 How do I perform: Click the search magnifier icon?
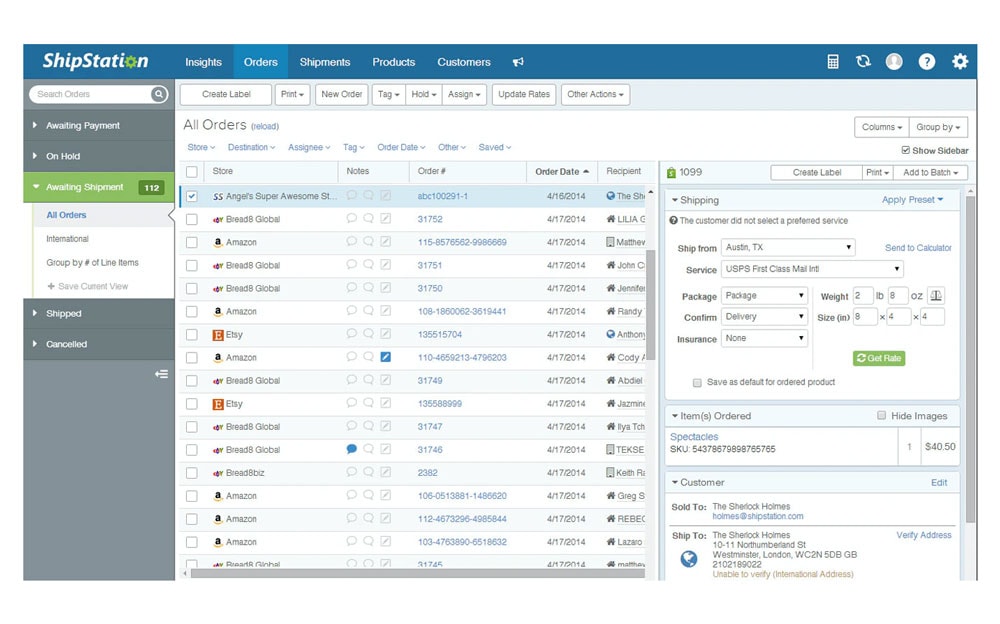pyautogui.click(x=159, y=94)
